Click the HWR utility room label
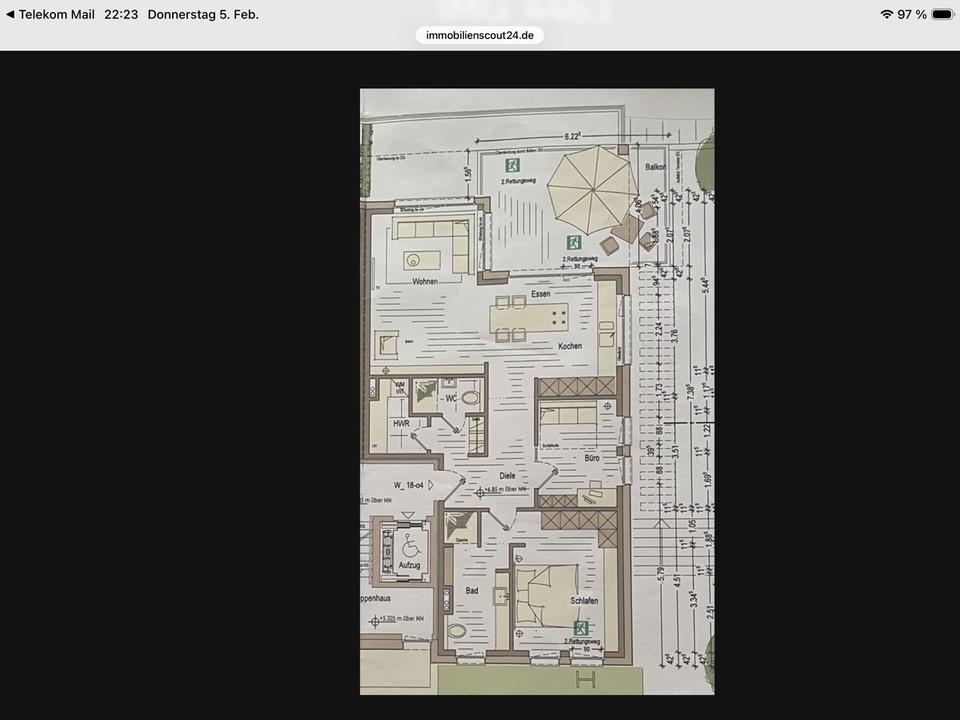The image size is (960, 720). 400,424
